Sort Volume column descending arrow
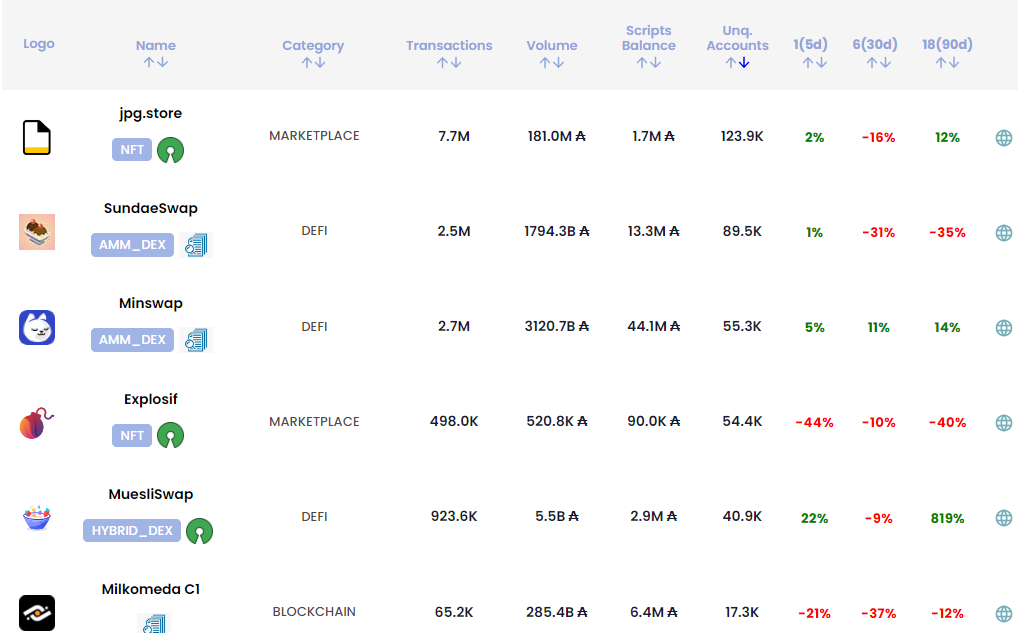The image size is (1032, 633). click(x=559, y=63)
